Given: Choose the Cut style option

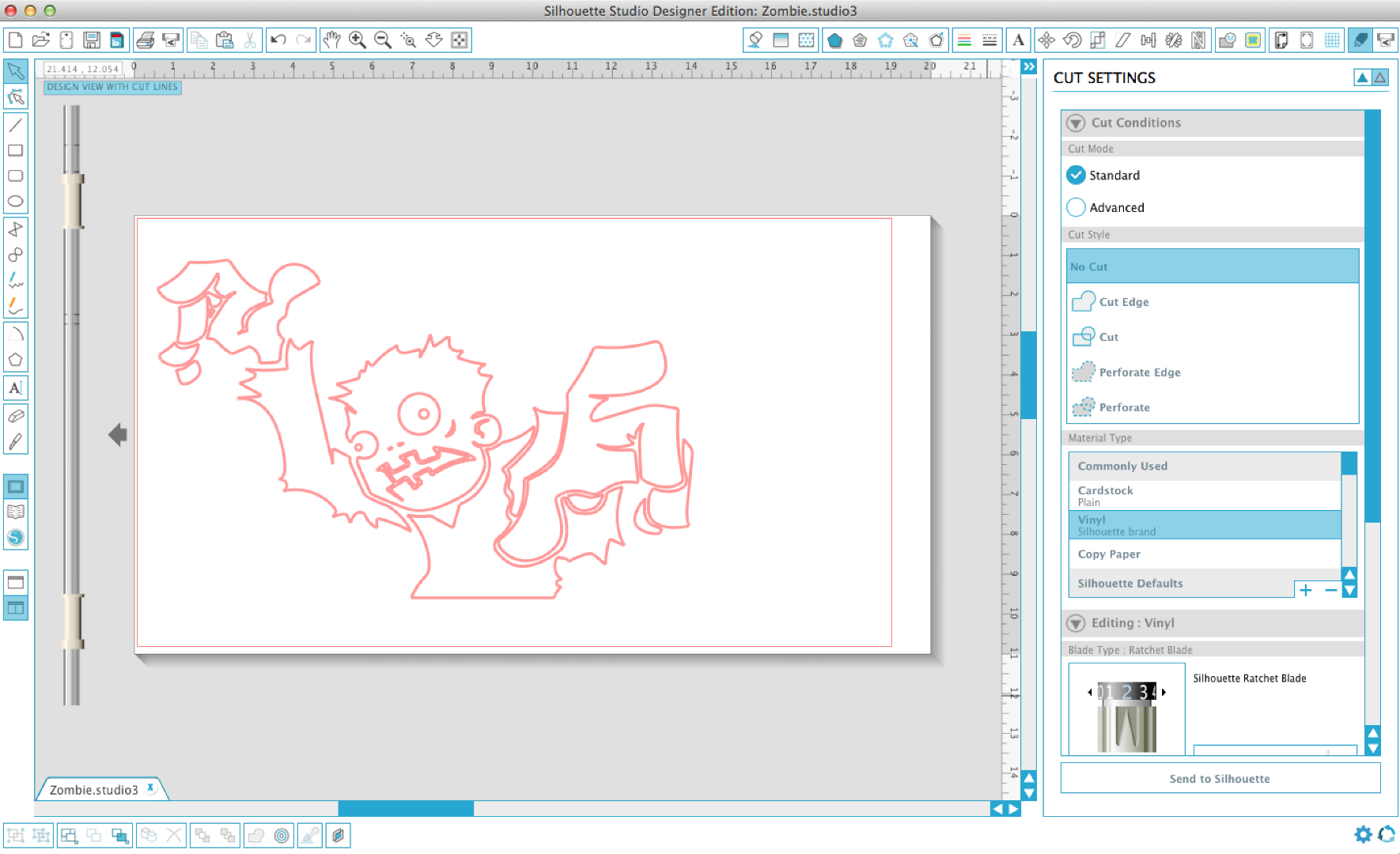Looking at the screenshot, I should point(1213,337).
